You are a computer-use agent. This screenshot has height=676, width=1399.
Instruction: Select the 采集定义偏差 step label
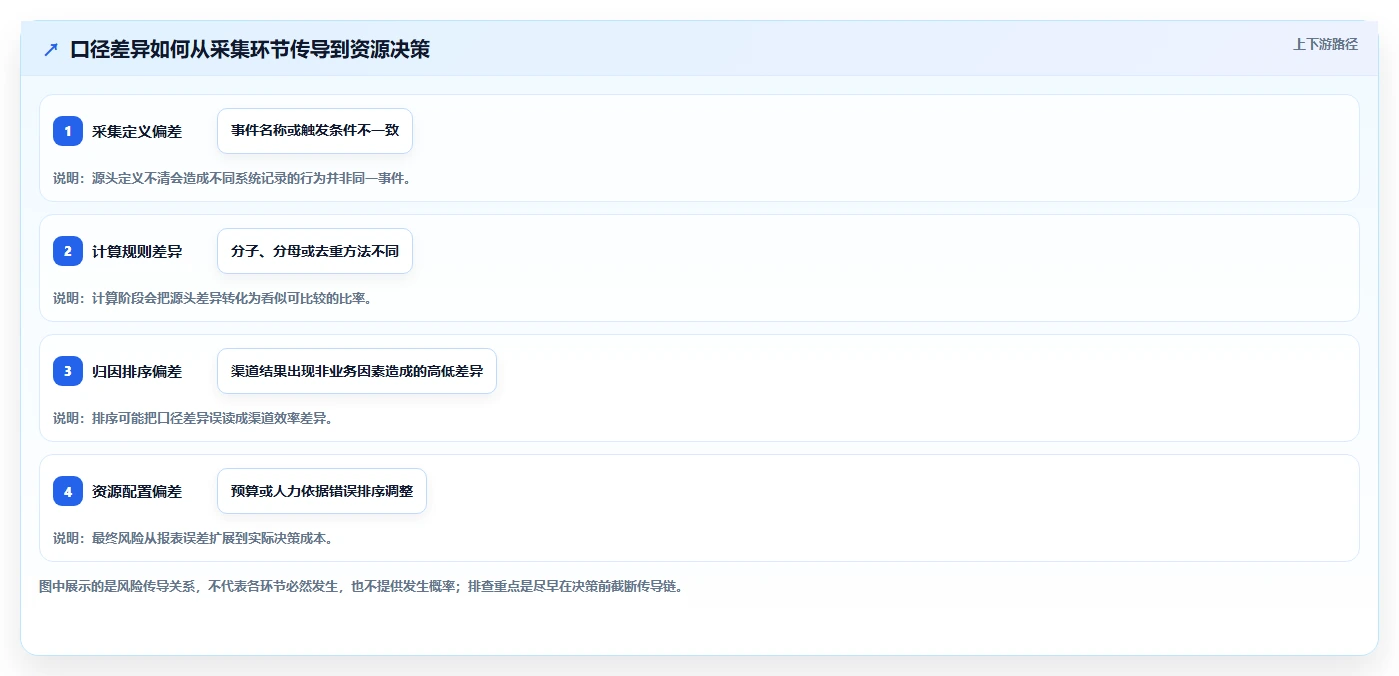pos(137,131)
